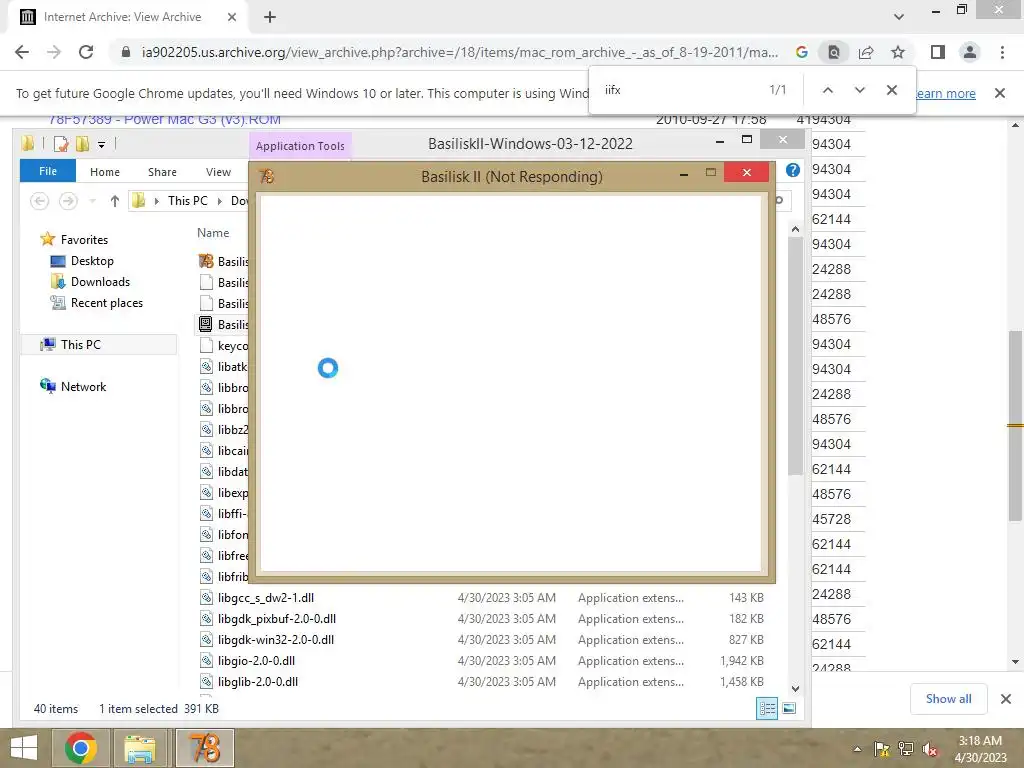Go back in Chrome
This screenshot has height=768, width=1024.
tap(22, 52)
